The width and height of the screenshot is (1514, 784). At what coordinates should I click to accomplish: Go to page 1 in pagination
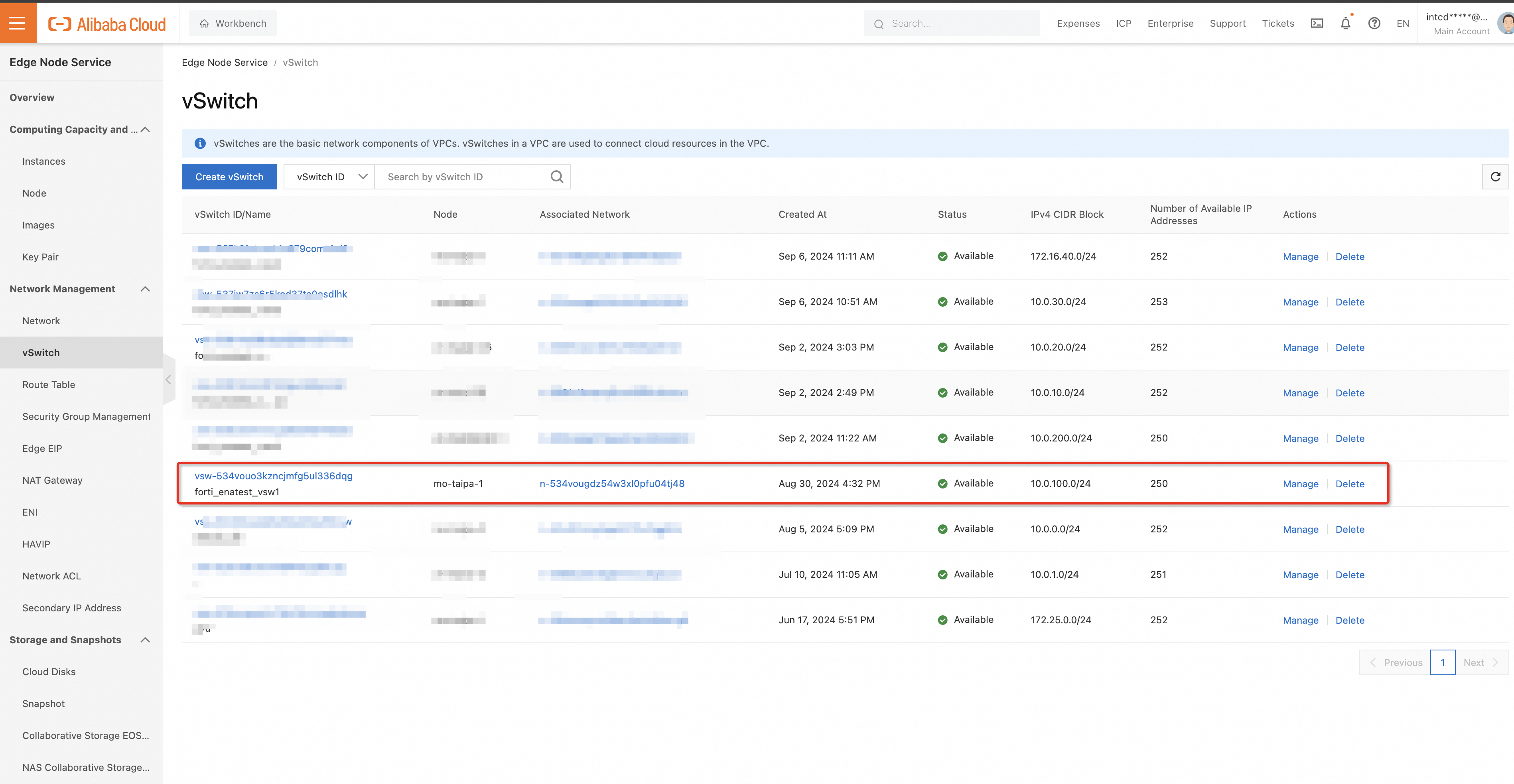[x=1442, y=662]
